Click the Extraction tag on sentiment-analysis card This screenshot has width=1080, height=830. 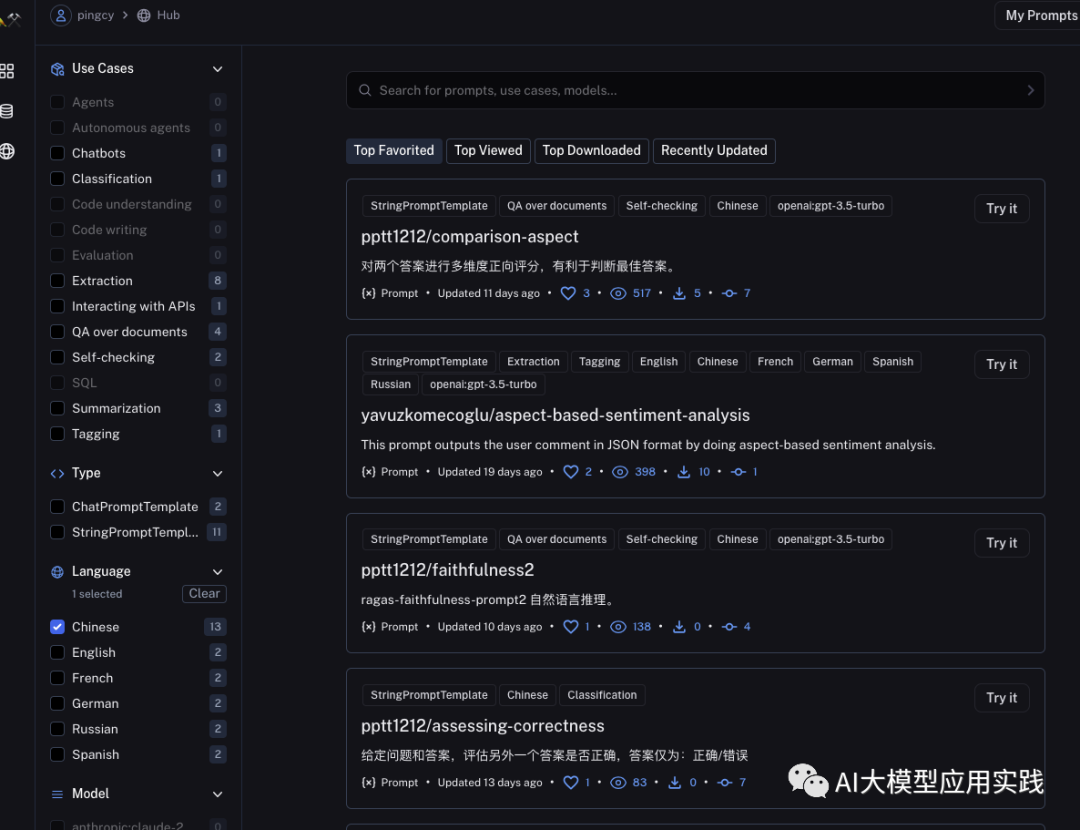(x=533, y=362)
